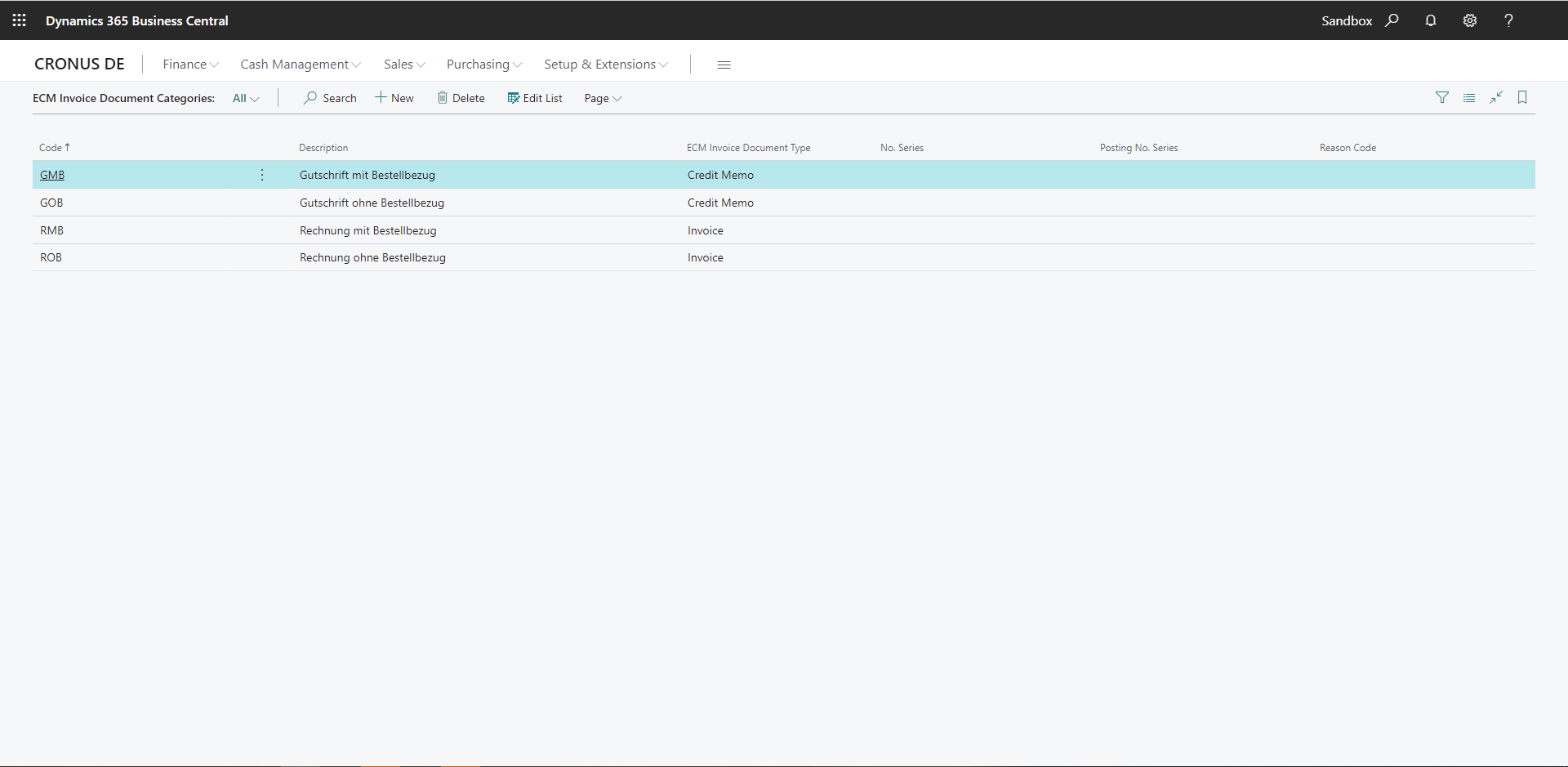Screen dimensions: 1568x767
Task: Click Posting No. Series column header
Action: [x=1138, y=148]
